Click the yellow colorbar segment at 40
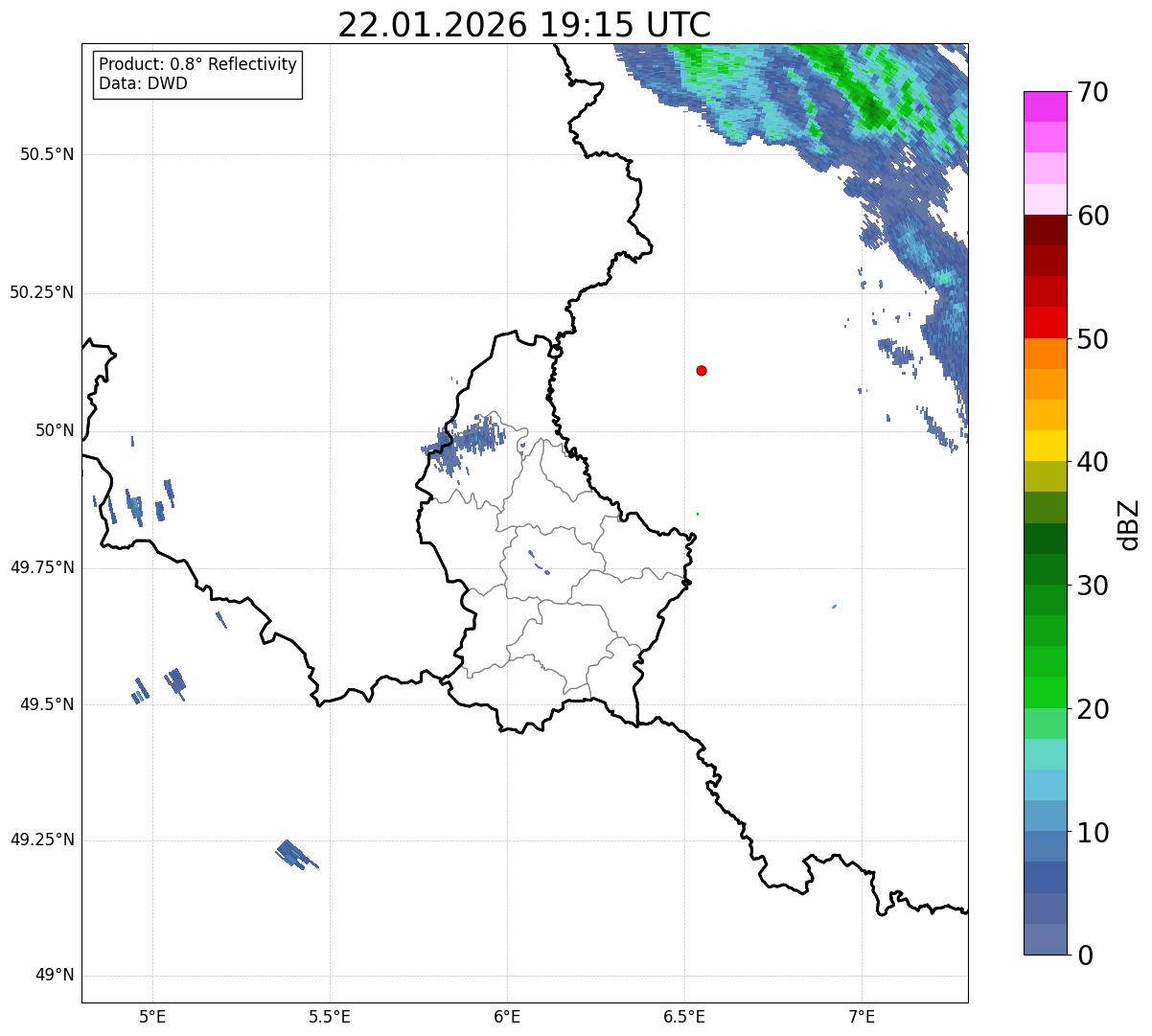 tap(1045, 446)
